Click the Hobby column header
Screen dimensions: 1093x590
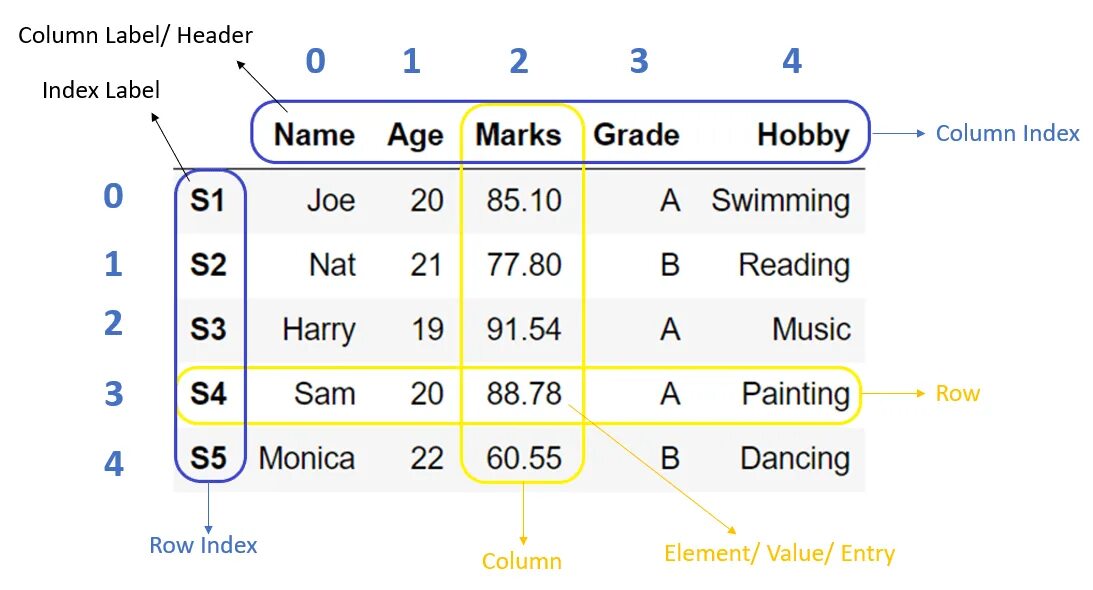tap(804, 136)
